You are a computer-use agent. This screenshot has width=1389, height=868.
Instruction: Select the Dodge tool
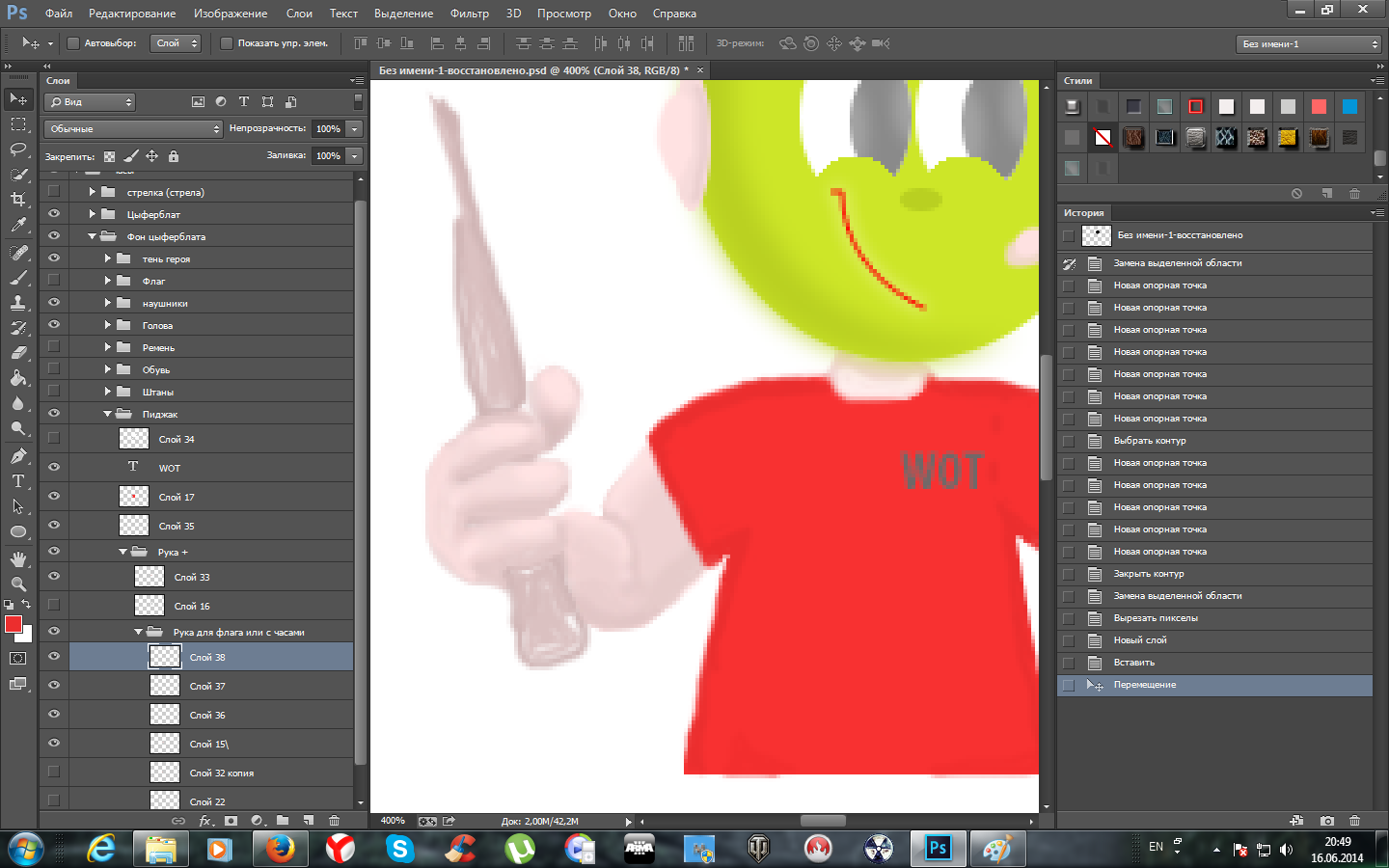coord(18,428)
